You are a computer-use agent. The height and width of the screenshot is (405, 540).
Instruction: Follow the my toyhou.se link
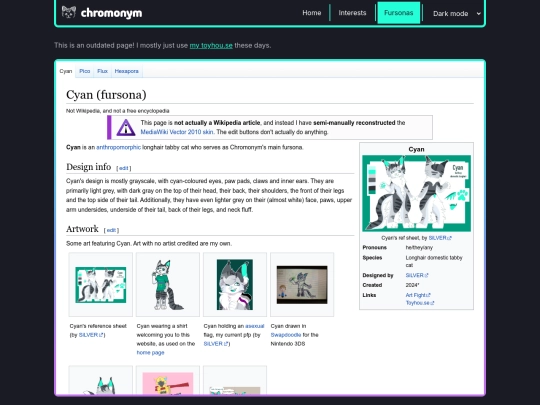click(211, 45)
